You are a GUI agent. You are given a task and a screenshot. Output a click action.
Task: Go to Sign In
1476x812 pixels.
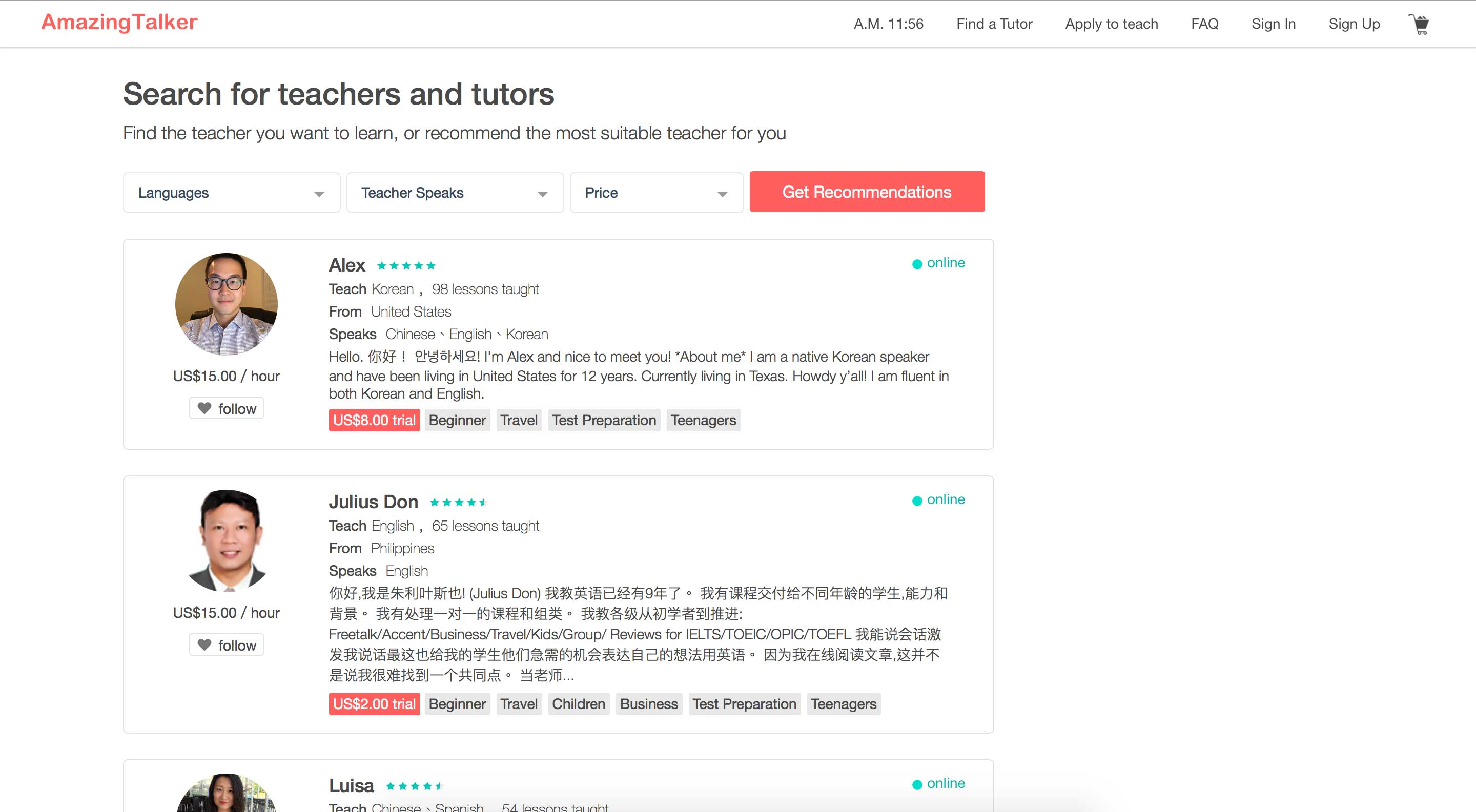tap(1273, 24)
